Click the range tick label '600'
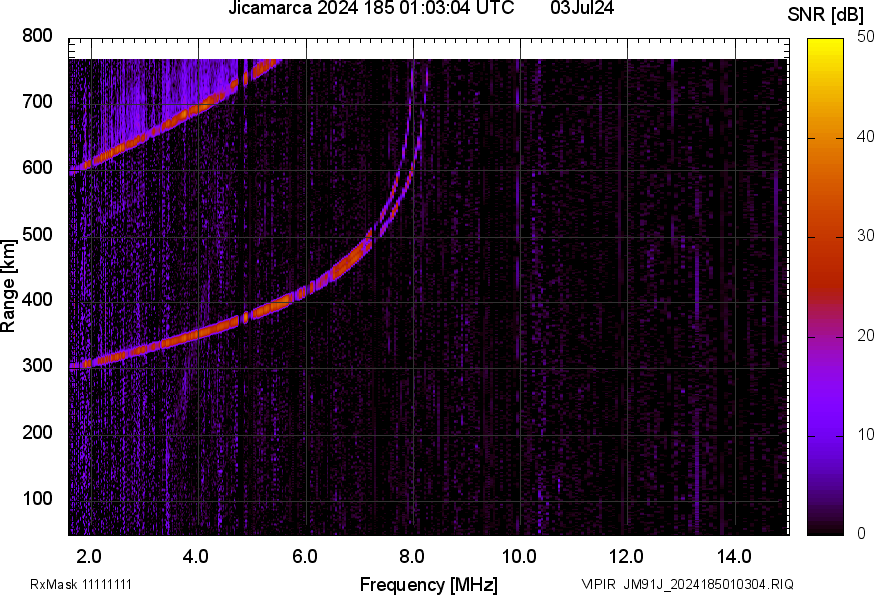874x595 pixels. tap(37, 168)
